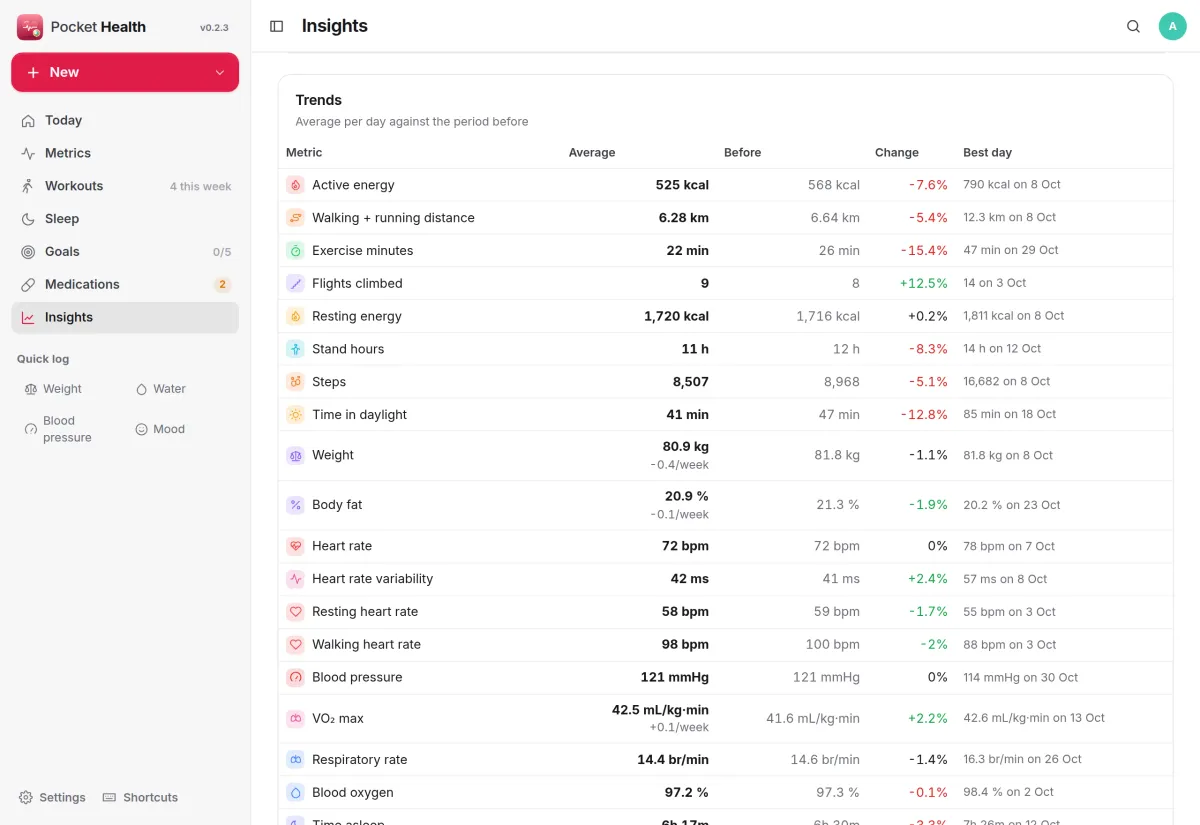The width and height of the screenshot is (1200, 825).
Task: Click the 42.5 mL/kg·min value
Action: [x=660, y=710]
